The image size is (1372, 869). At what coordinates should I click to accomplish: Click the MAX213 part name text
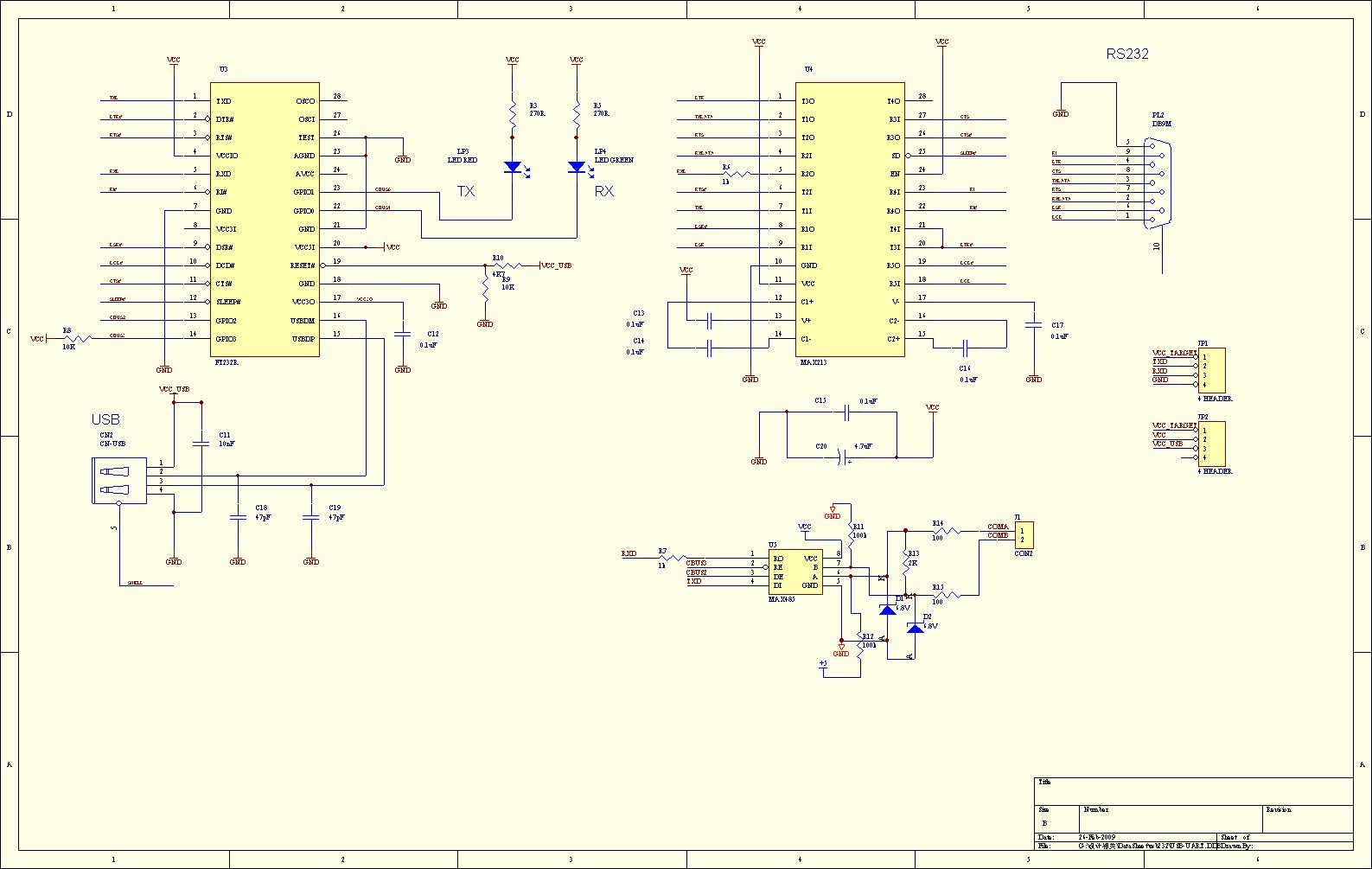point(813,362)
